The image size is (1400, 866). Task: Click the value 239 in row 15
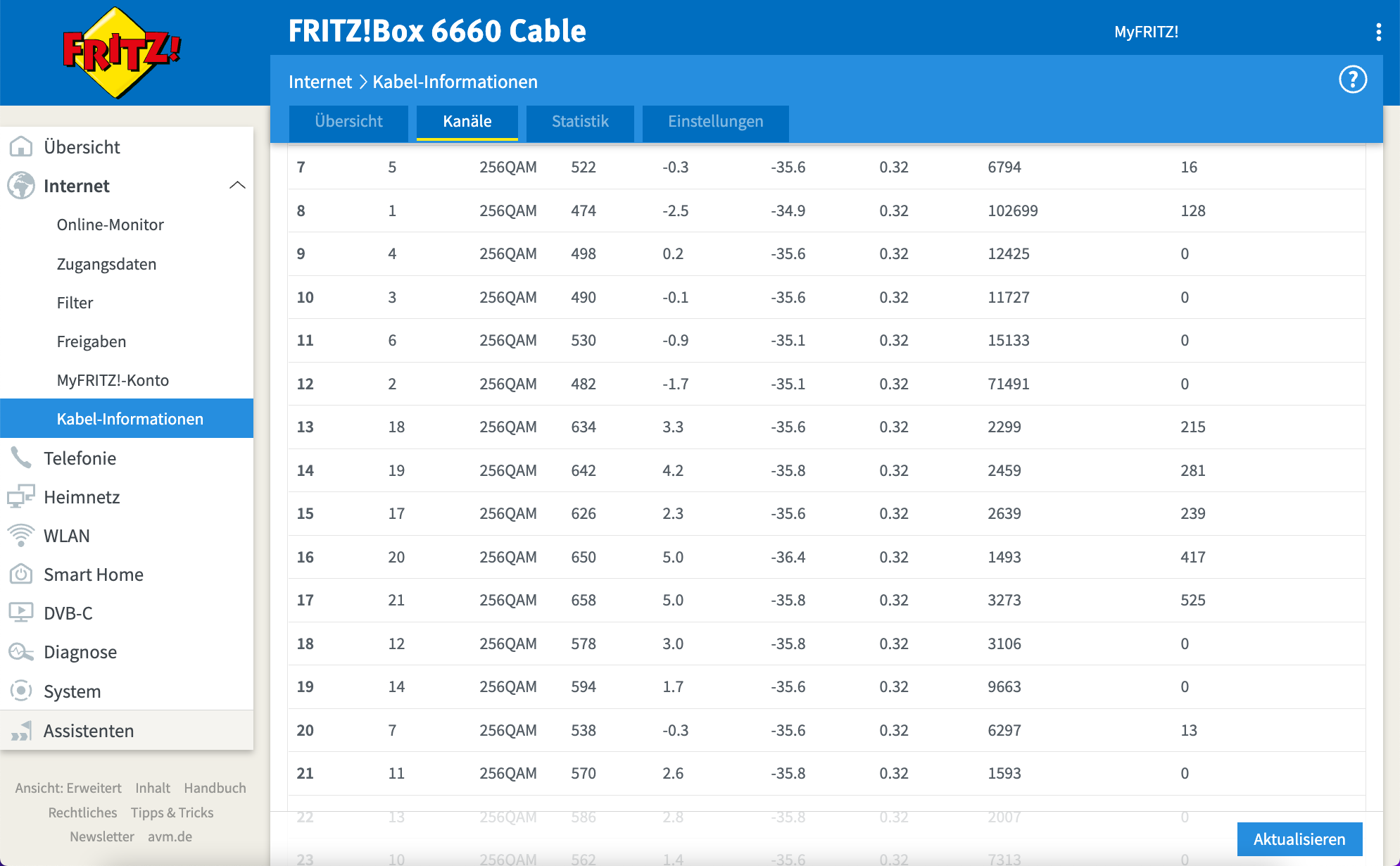pos(1193,513)
